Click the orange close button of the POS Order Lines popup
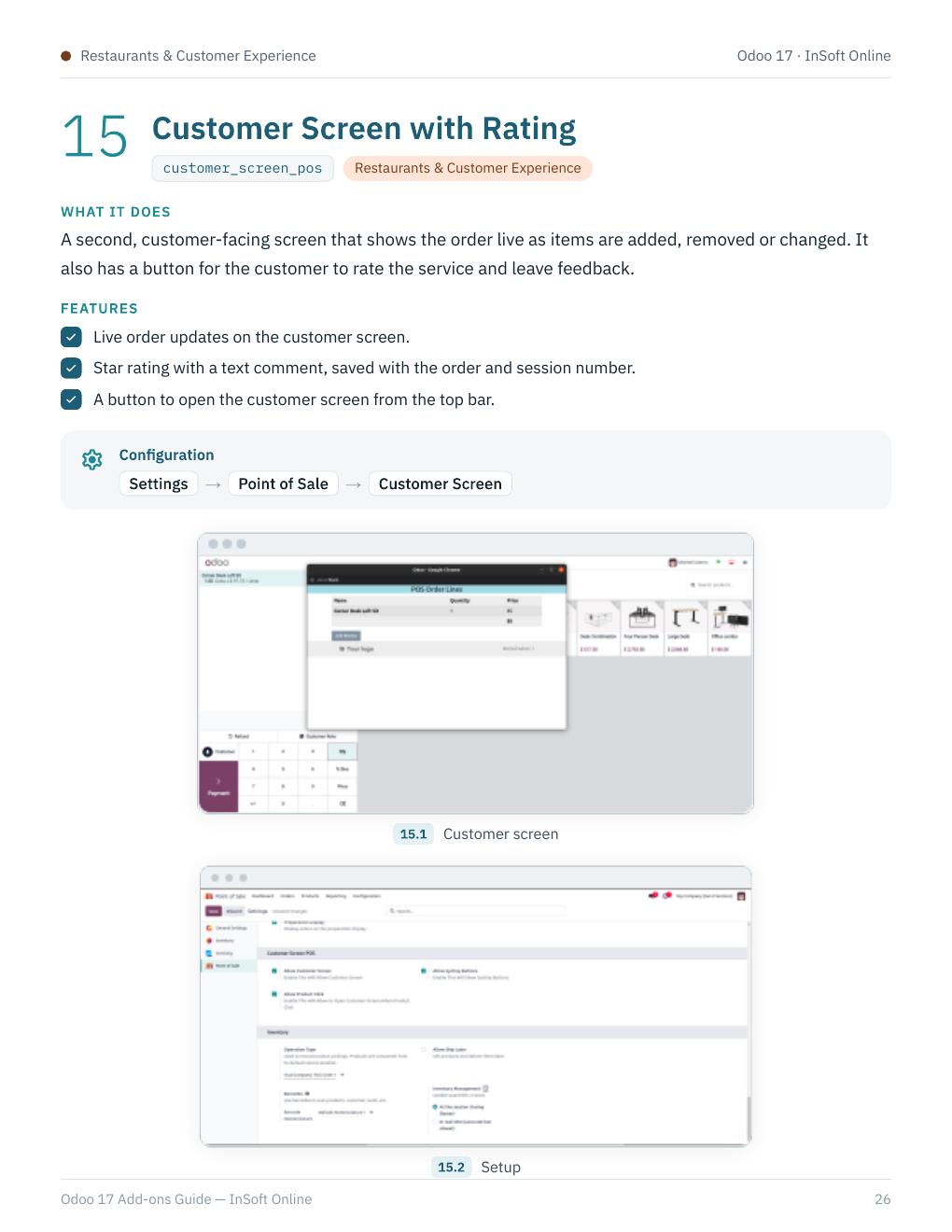The image size is (952, 1232). 561,569
